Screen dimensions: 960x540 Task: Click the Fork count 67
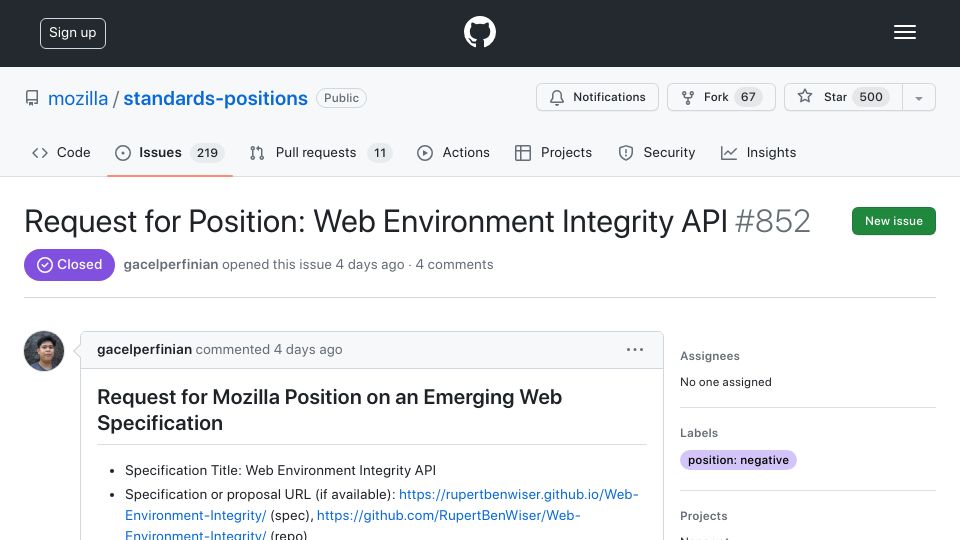click(748, 97)
